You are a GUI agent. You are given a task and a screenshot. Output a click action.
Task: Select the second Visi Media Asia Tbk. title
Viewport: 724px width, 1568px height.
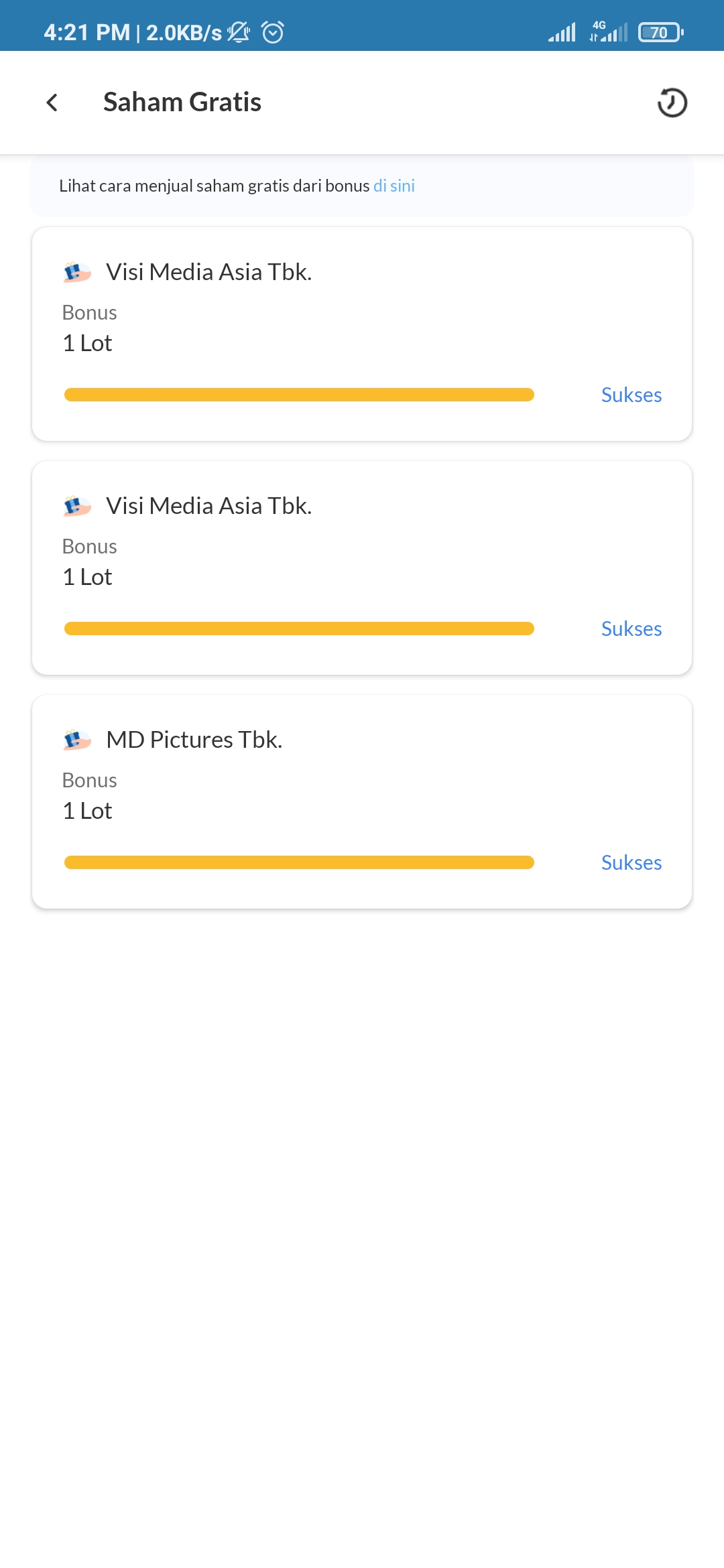[209, 506]
